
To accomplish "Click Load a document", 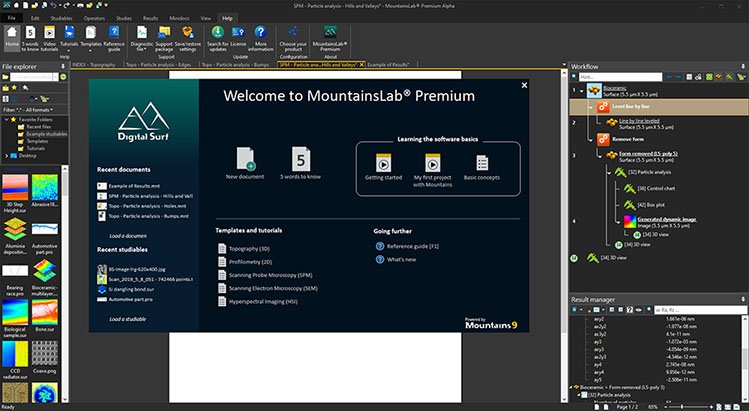I will tap(128, 236).
